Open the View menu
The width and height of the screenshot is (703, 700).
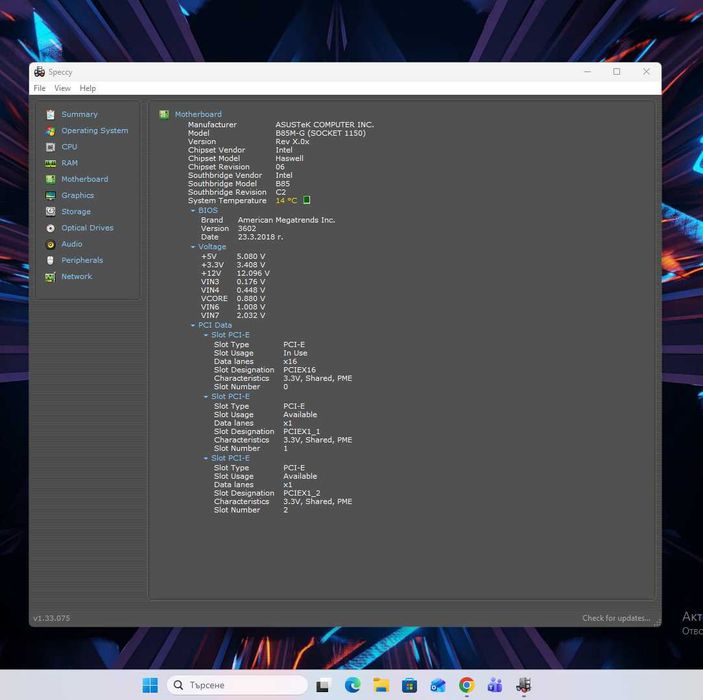click(x=62, y=88)
